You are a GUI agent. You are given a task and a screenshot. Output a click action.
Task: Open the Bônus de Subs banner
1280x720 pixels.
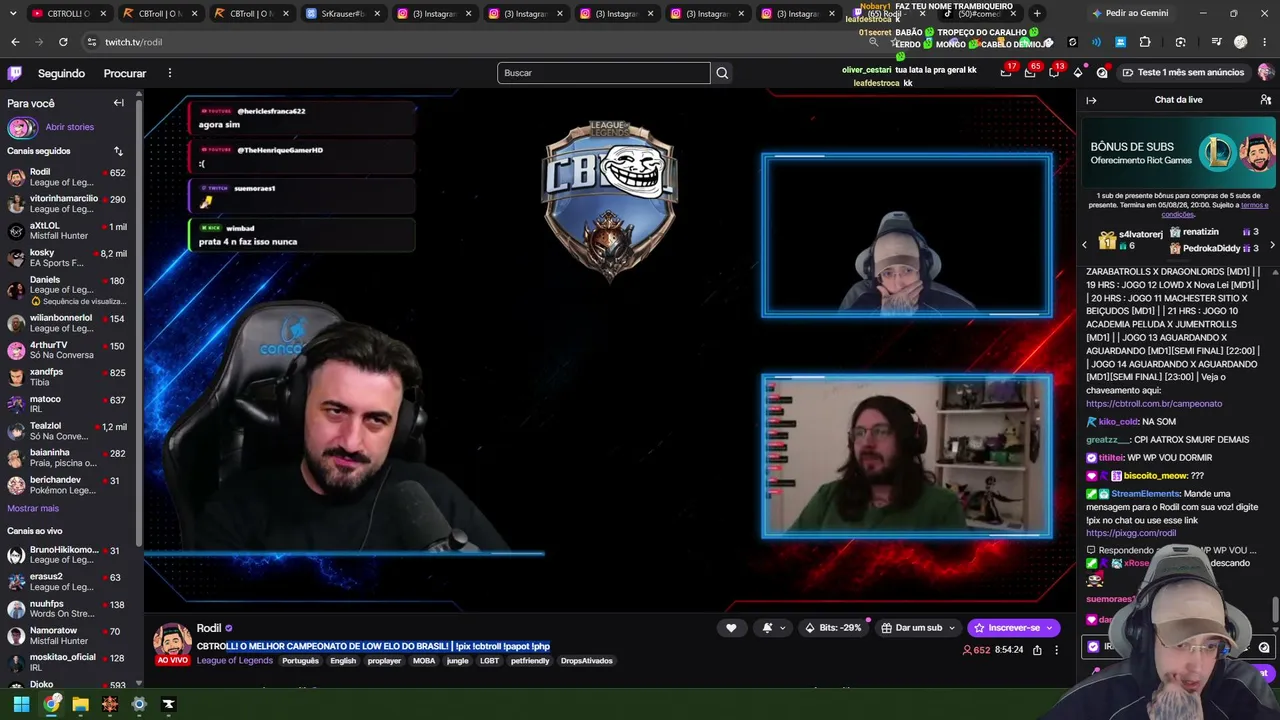[1178, 154]
